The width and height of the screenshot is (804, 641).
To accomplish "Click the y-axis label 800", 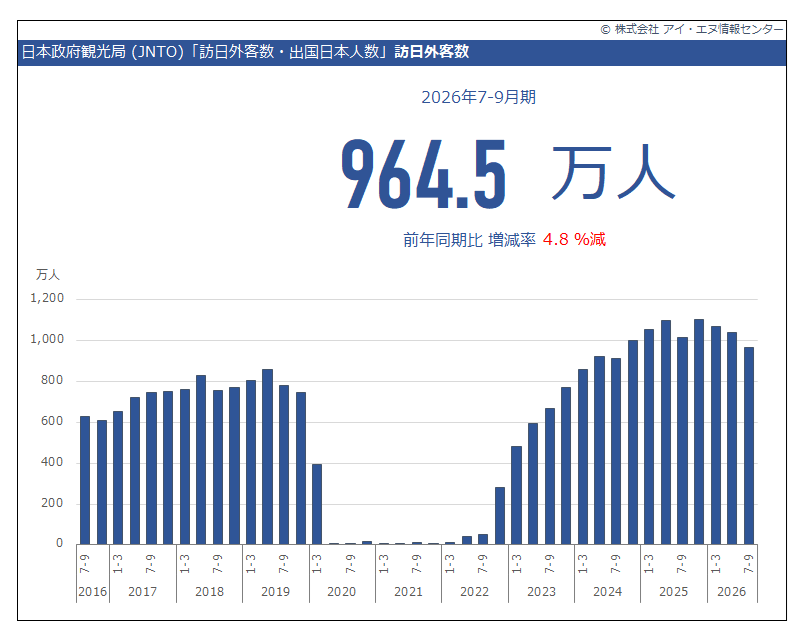I will click(x=52, y=380).
